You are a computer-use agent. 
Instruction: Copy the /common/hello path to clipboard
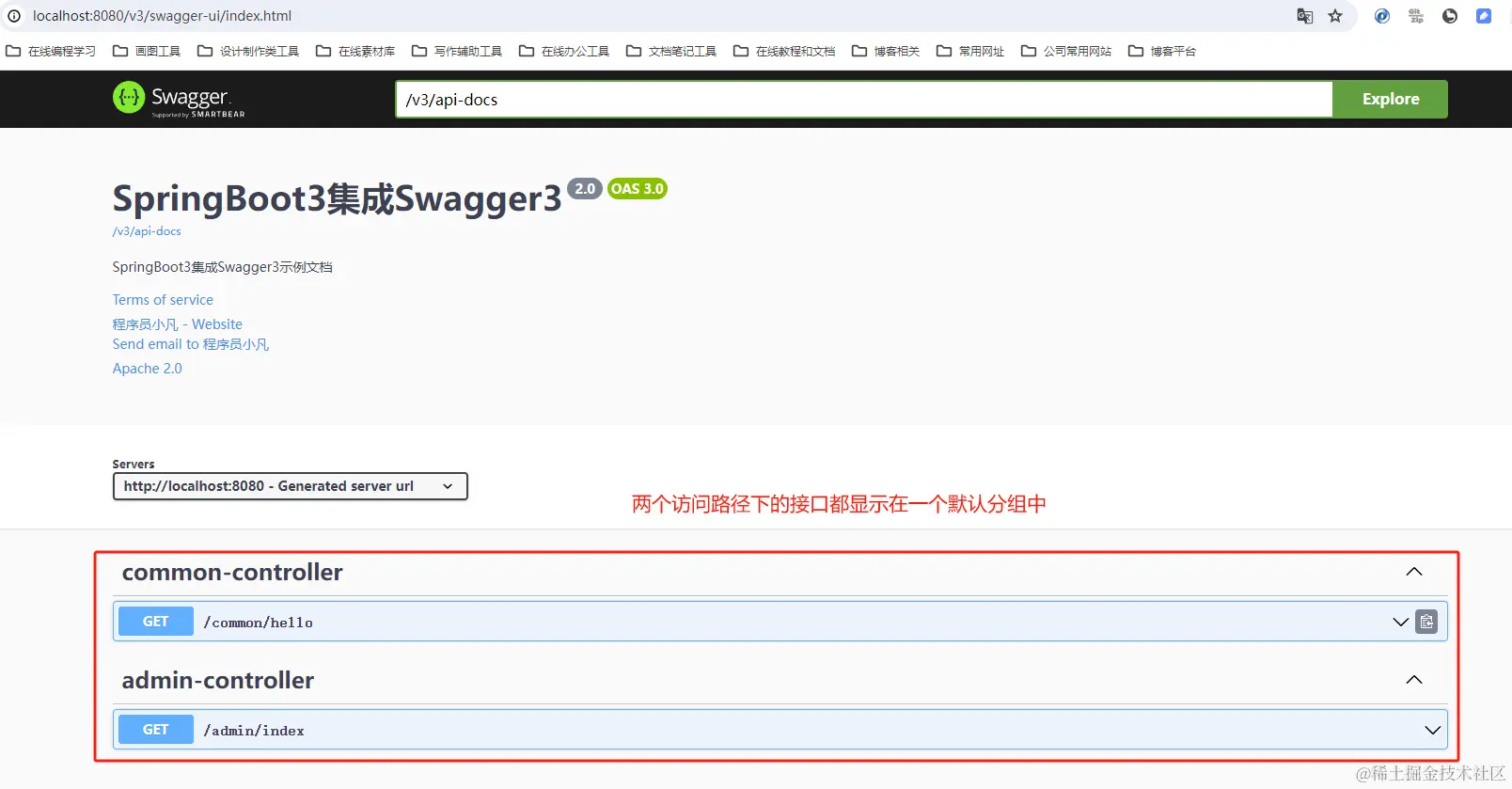(1426, 622)
